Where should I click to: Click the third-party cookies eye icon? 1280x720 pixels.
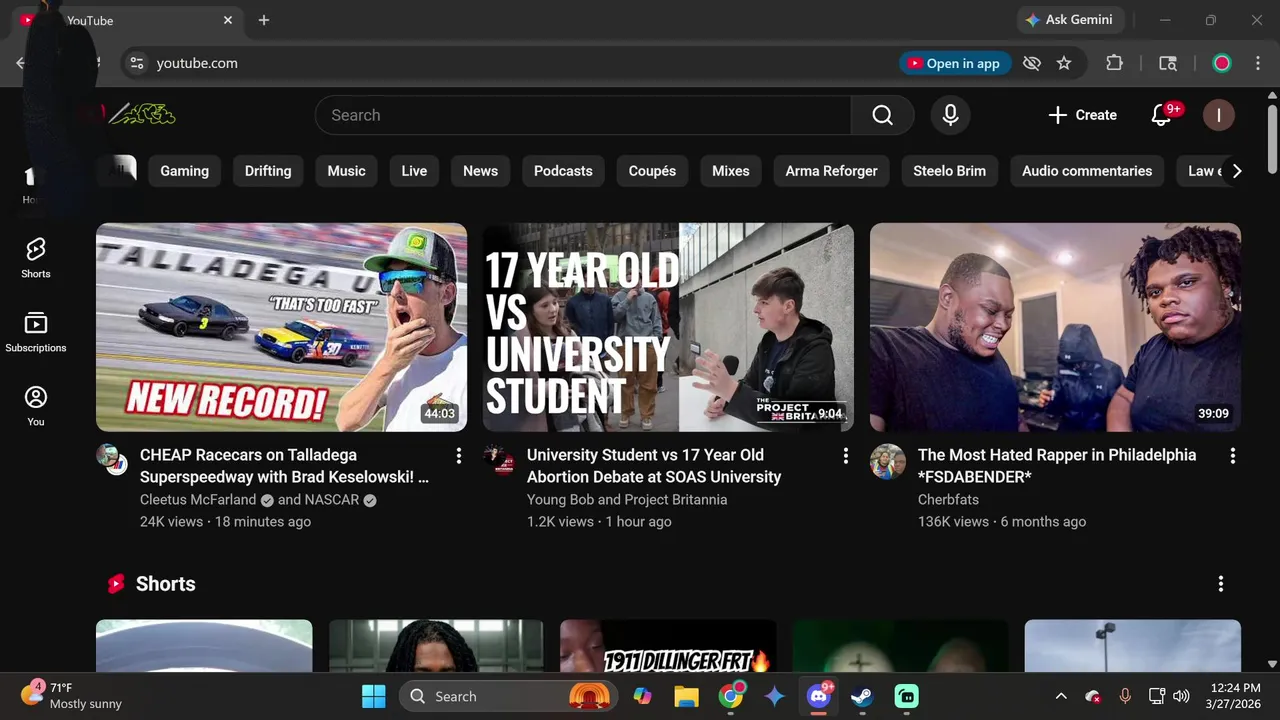[x=1032, y=63]
